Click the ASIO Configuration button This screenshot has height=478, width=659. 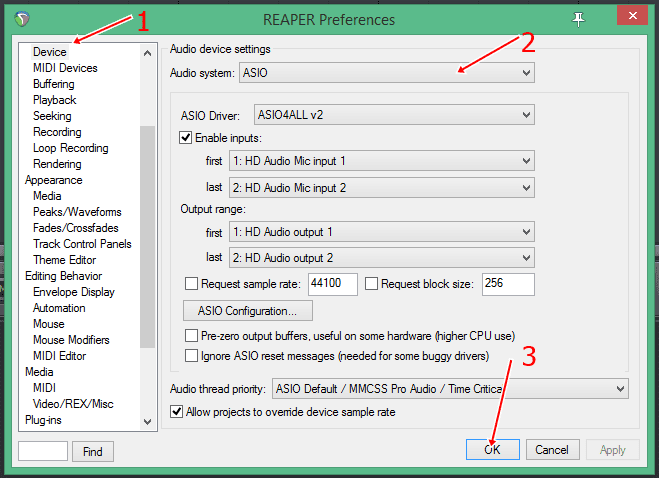(x=248, y=310)
